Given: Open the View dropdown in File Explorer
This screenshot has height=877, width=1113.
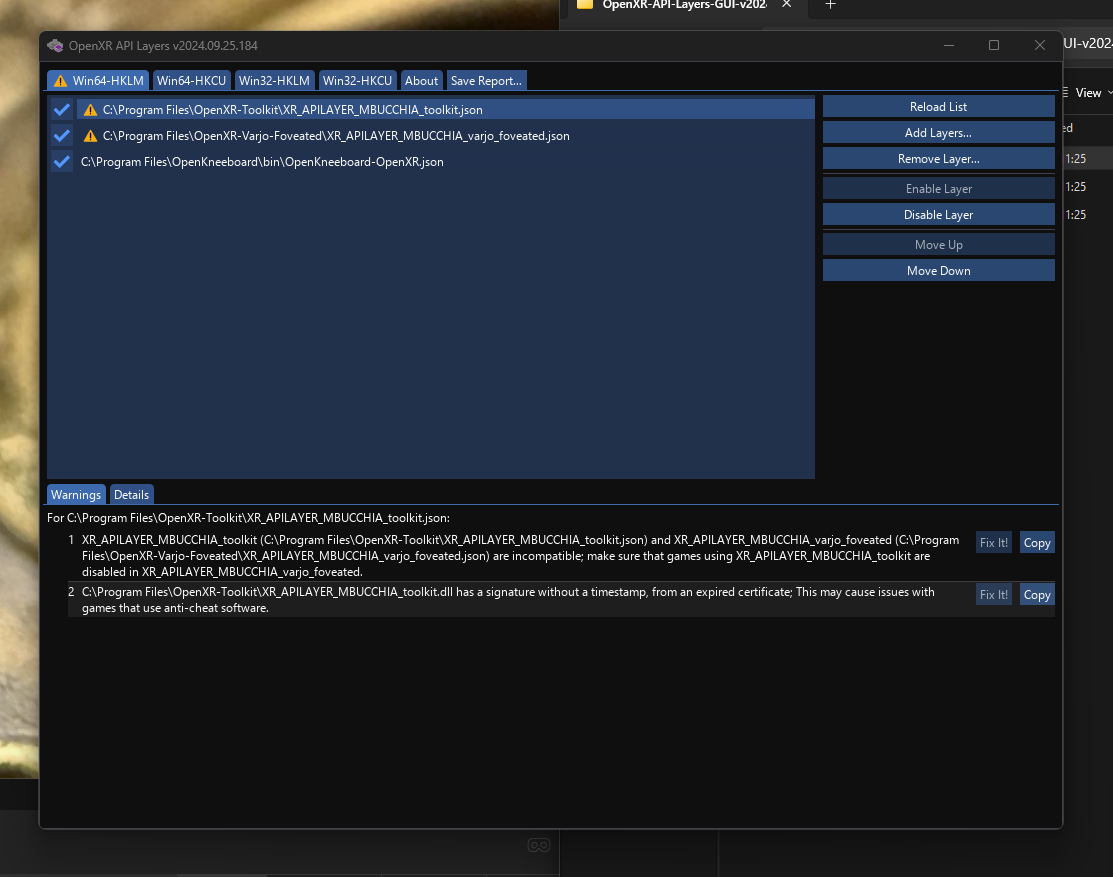Looking at the screenshot, I should (1088, 93).
